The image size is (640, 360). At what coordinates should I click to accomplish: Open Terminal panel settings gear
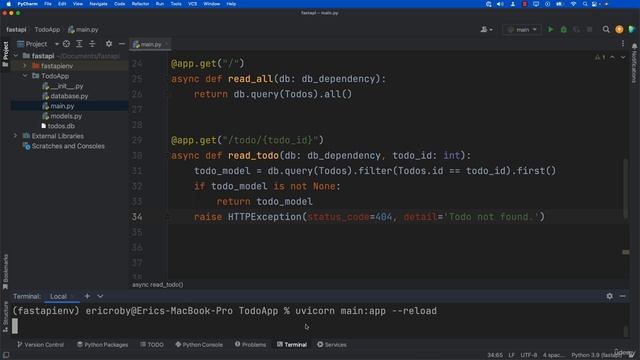click(x=609, y=296)
